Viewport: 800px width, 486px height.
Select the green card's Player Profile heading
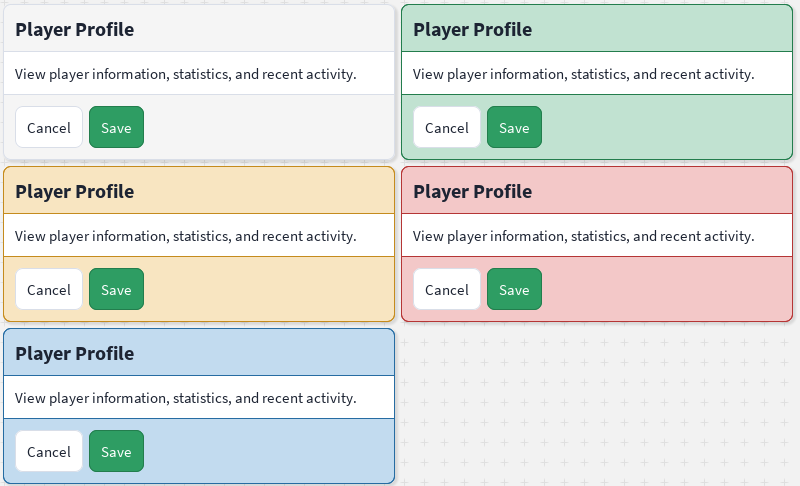[x=472, y=30]
